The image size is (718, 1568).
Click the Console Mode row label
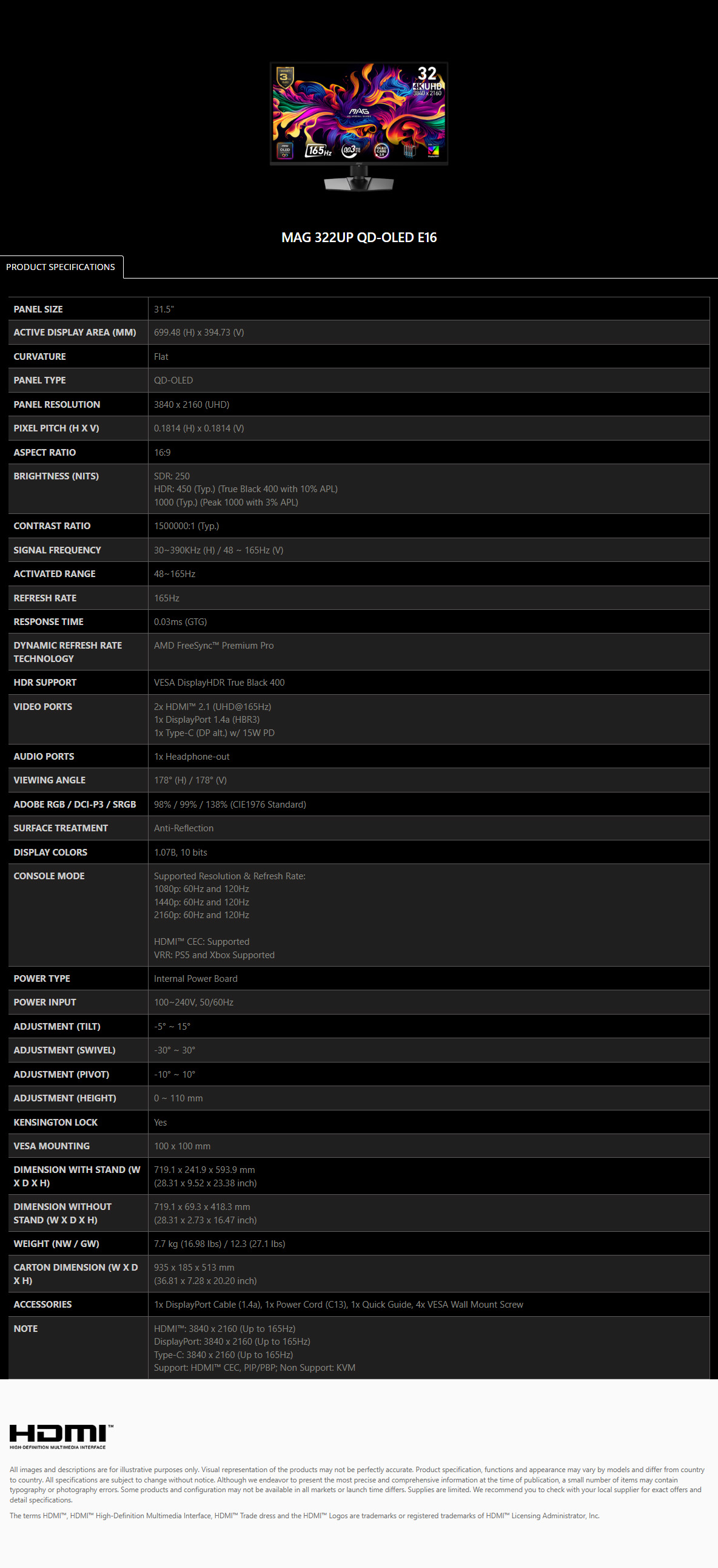49,875
